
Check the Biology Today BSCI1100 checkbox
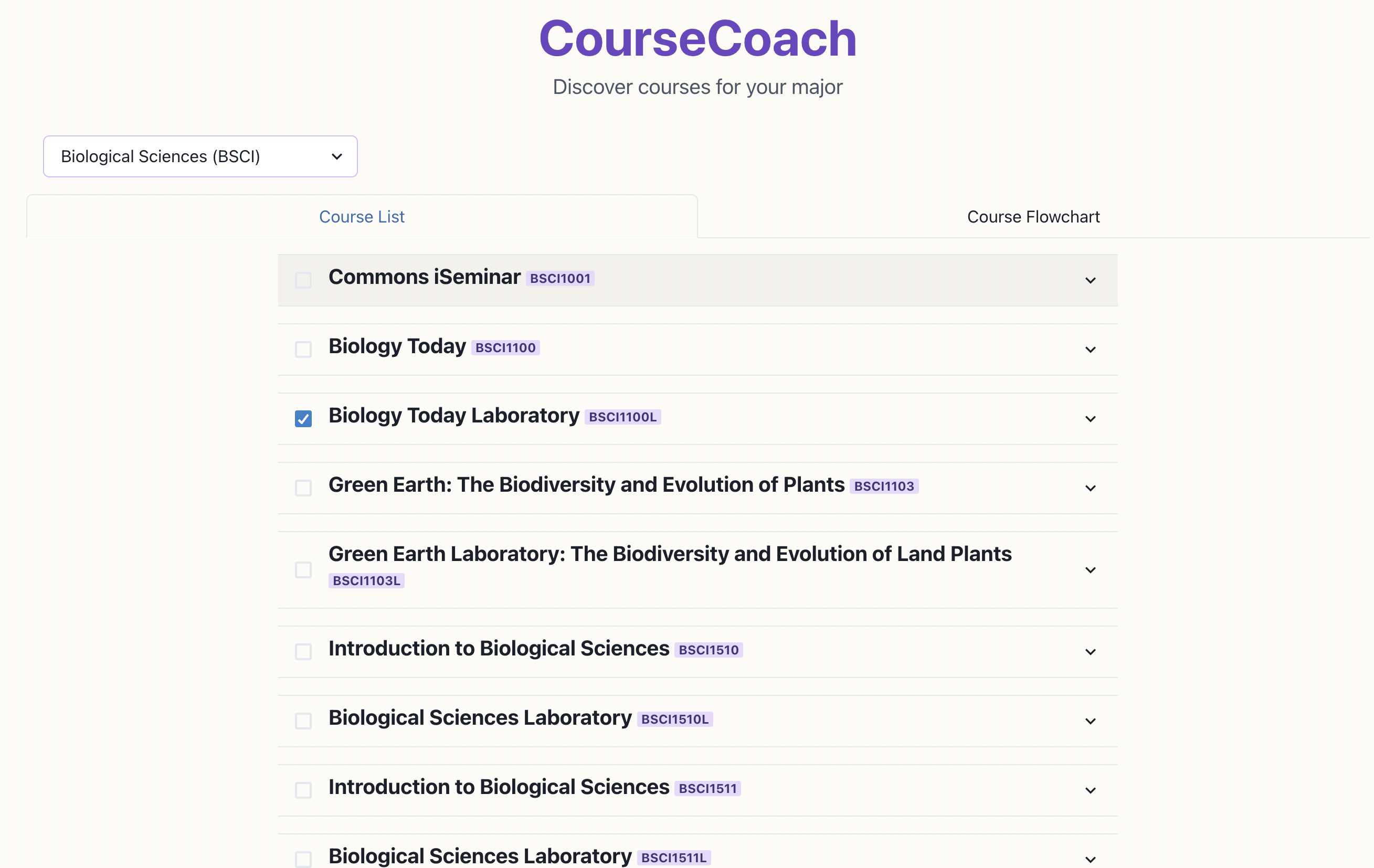point(303,350)
